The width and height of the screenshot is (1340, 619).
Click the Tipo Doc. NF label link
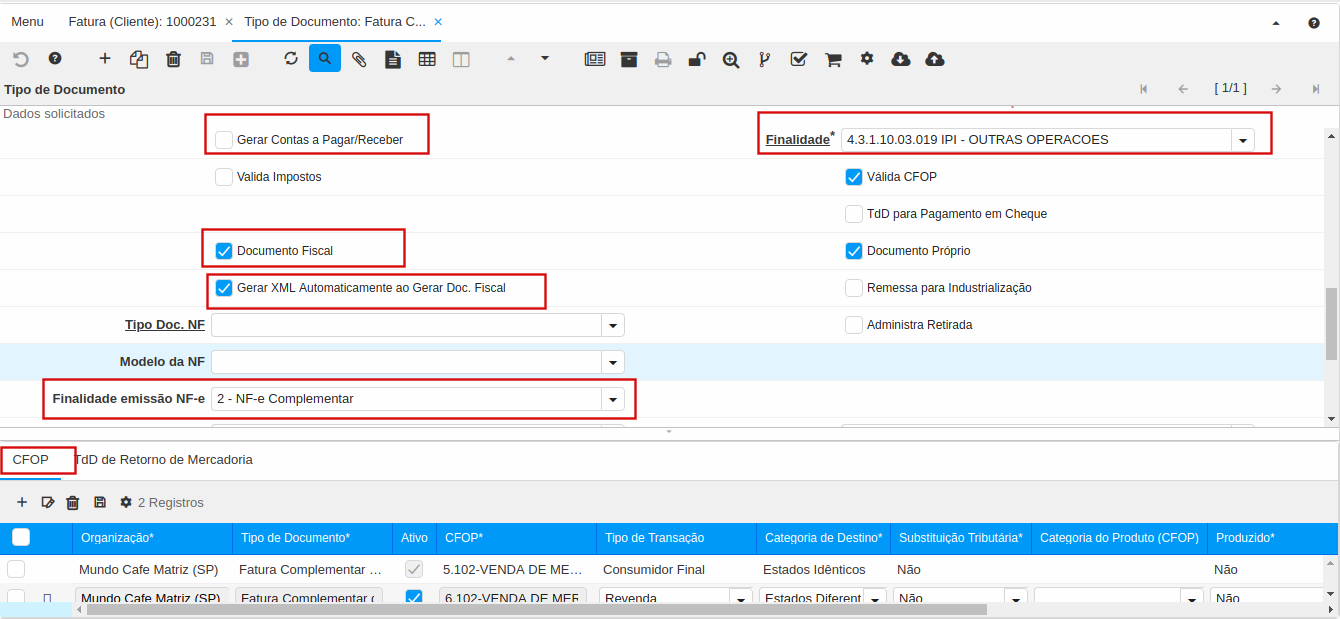point(164,325)
